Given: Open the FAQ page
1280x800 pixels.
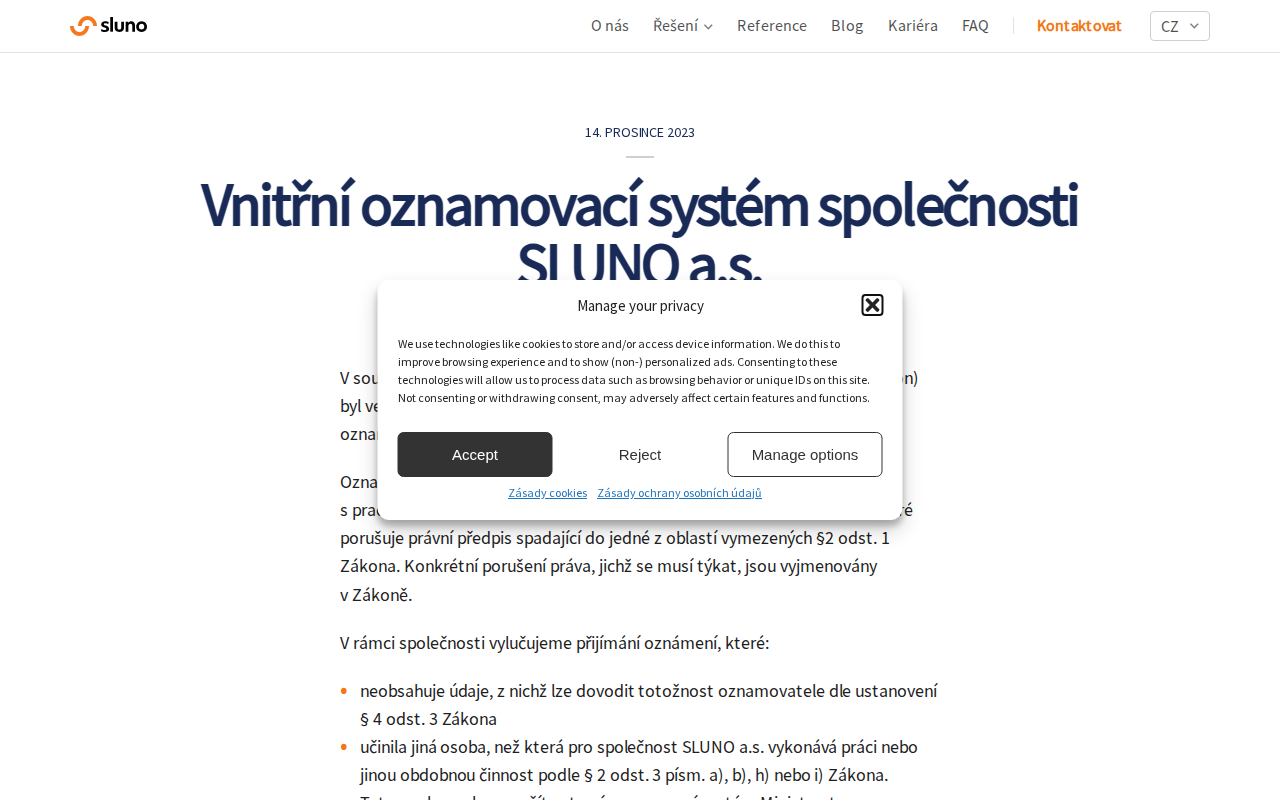Looking at the screenshot, I should 975,26.
